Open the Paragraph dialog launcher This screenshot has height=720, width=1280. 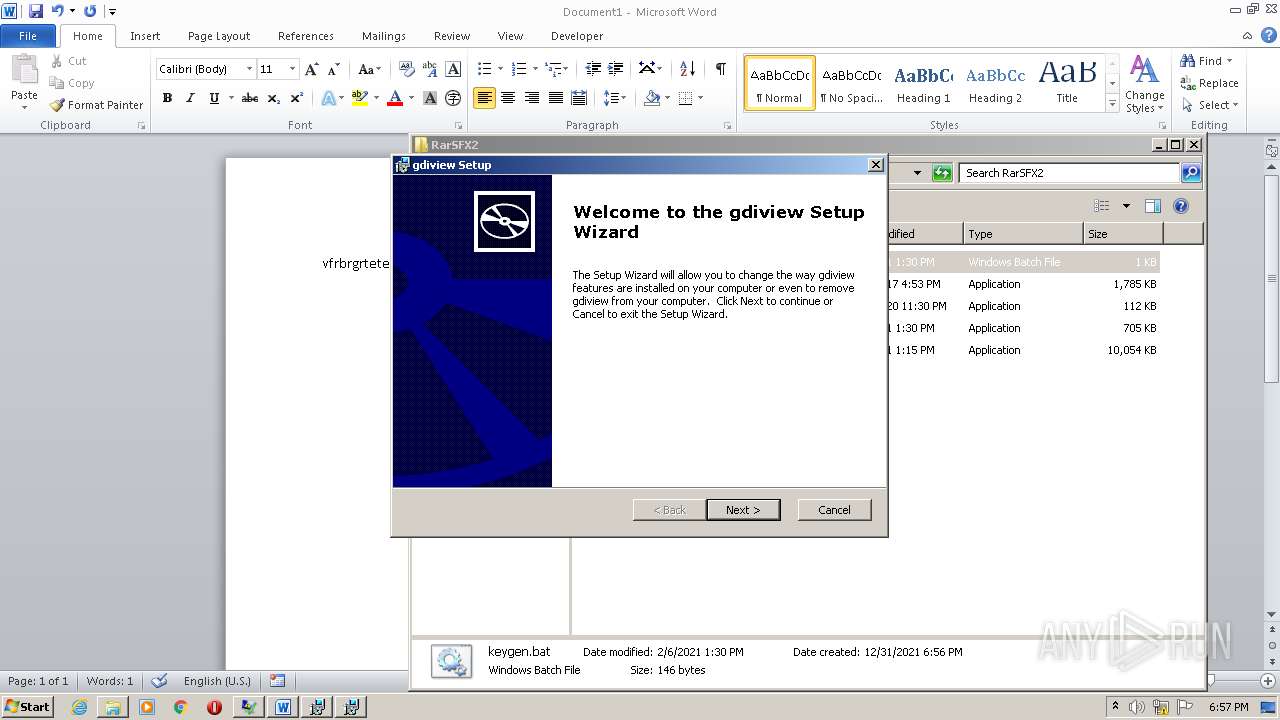tap(728, 126)
